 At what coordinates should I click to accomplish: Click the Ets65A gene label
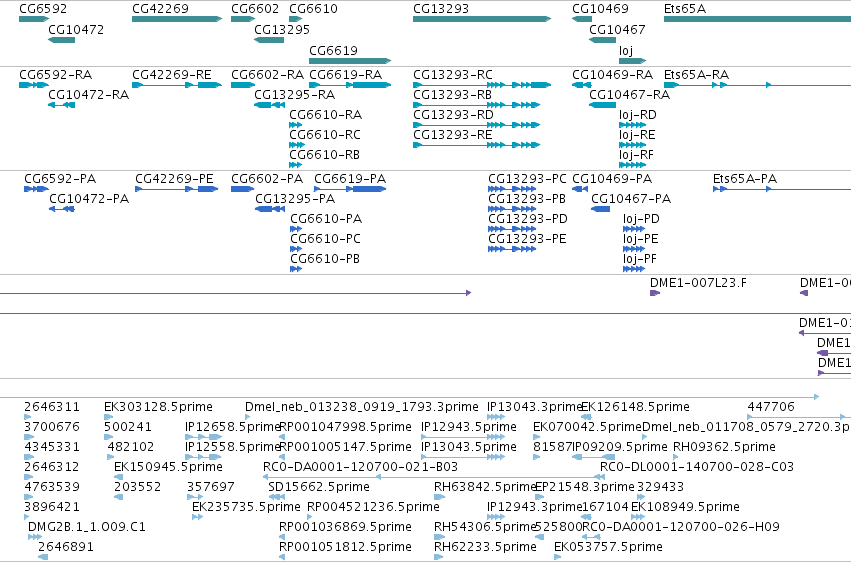685,9
